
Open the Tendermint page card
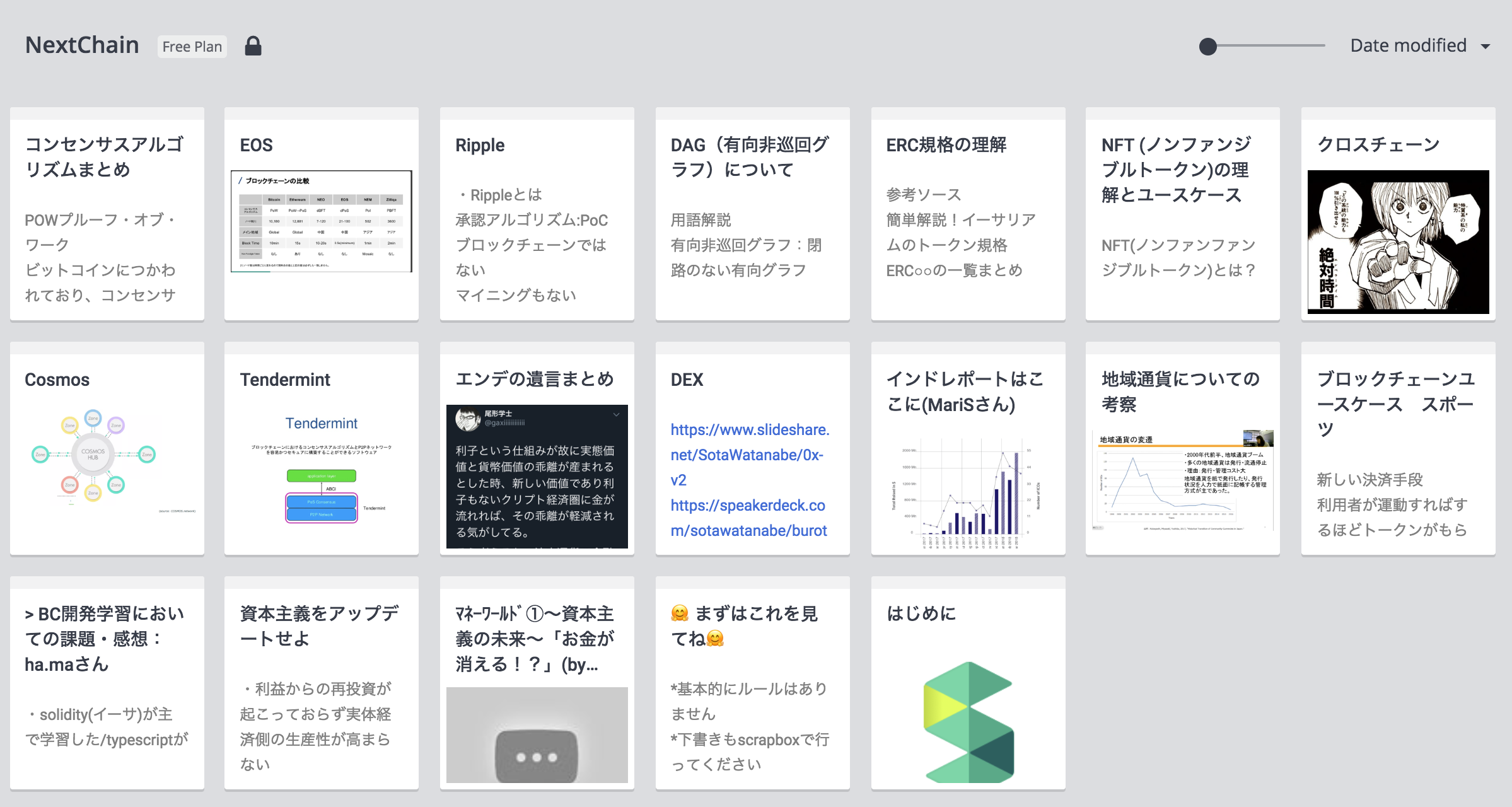click(321, 449)
